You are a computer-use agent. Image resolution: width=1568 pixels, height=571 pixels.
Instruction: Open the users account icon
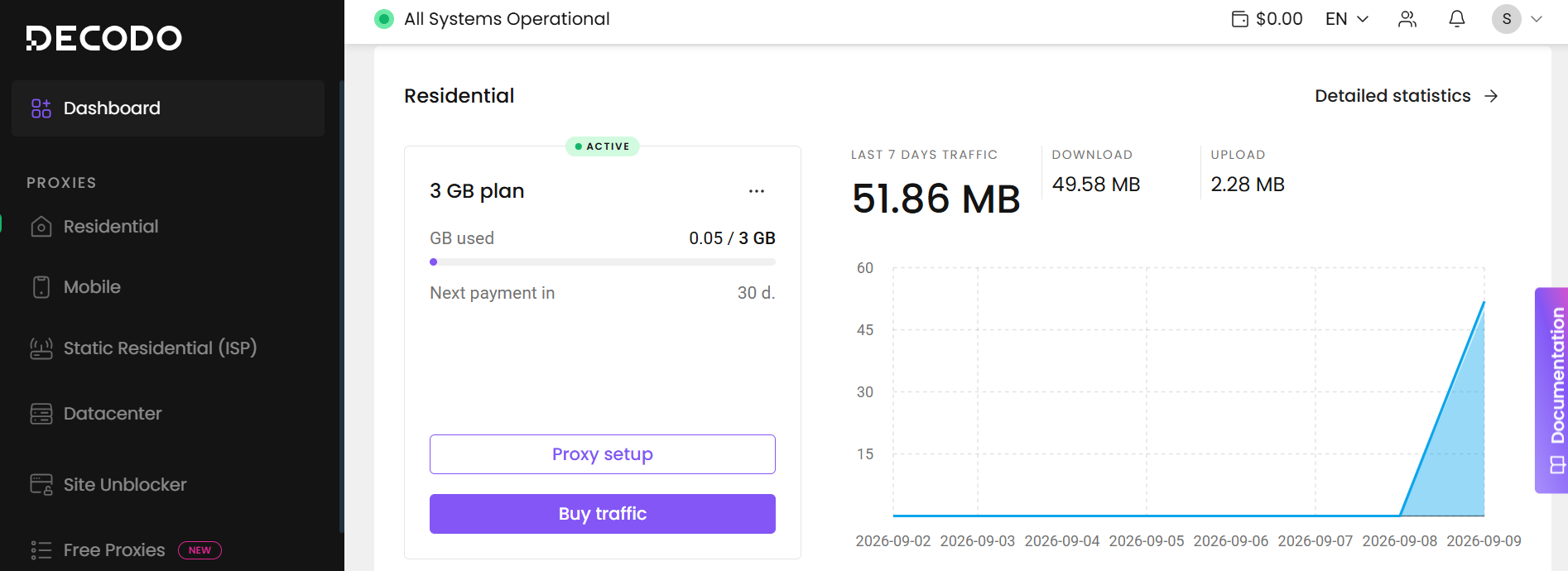coord(1407,19)
